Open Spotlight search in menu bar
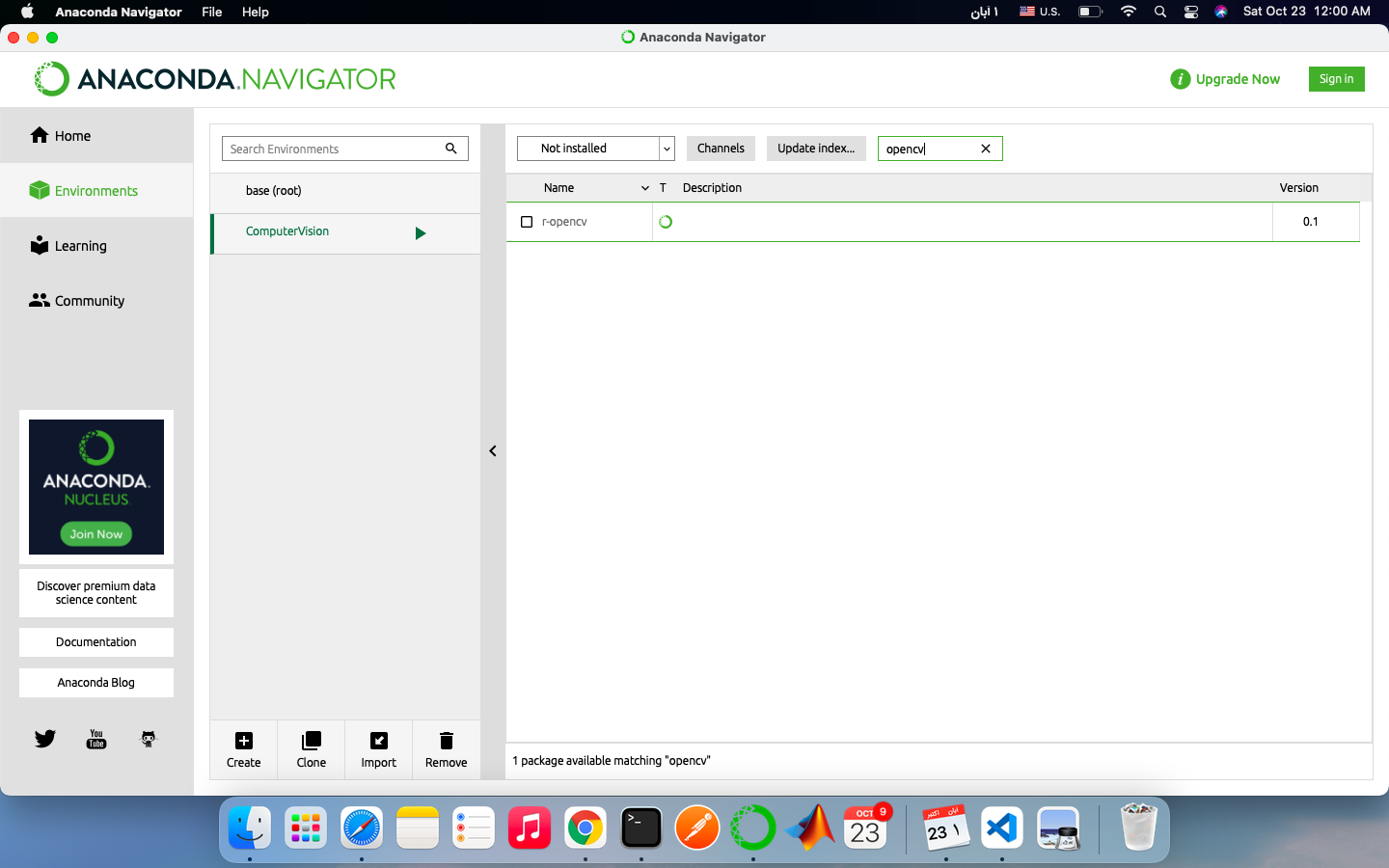Viewport: 1389px width, 868px height. tap(1160, 12)
